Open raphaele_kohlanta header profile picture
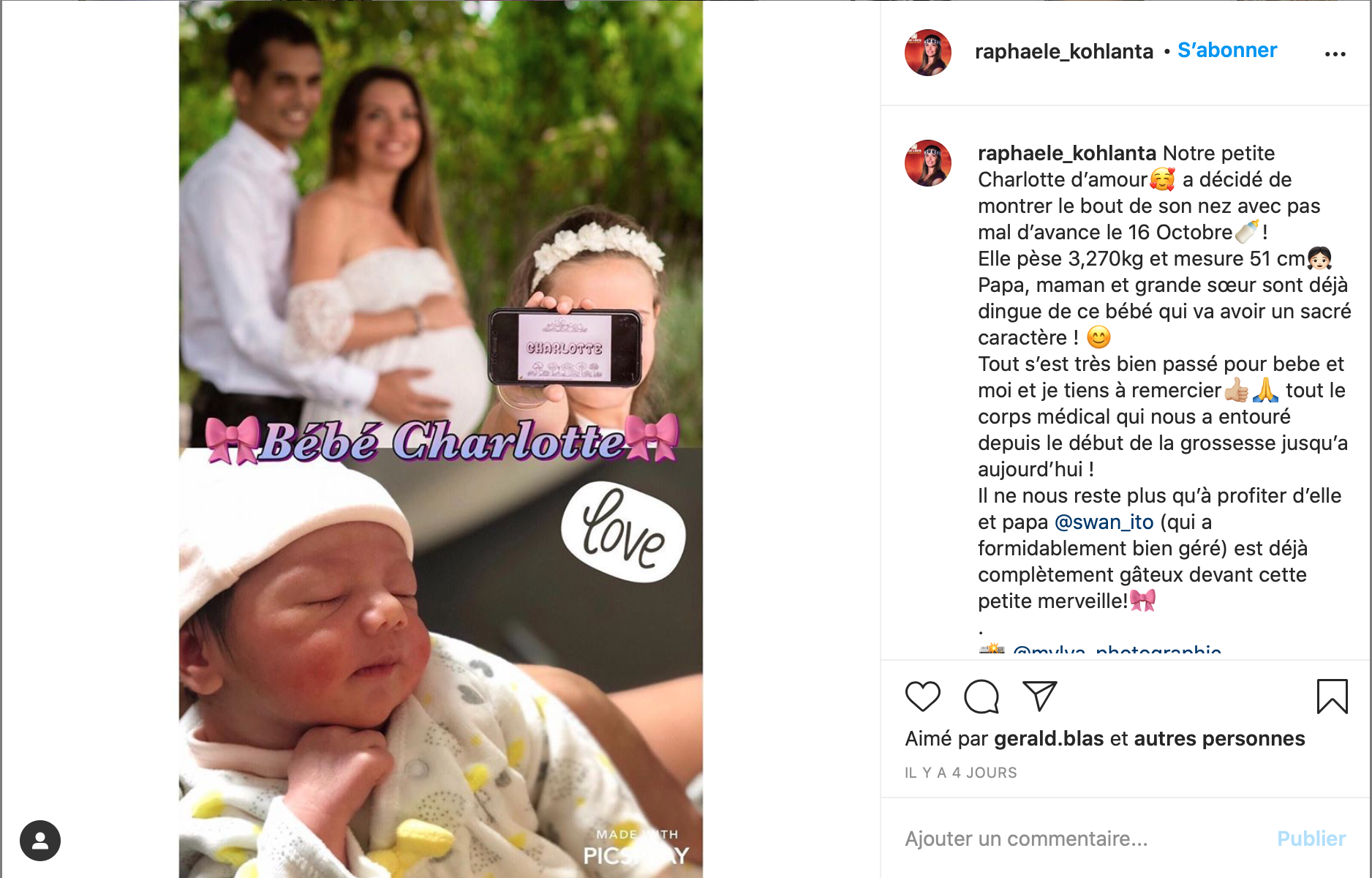Viewport: 1372px width, 878px height. pyautogui.click(x=928, y=53)
